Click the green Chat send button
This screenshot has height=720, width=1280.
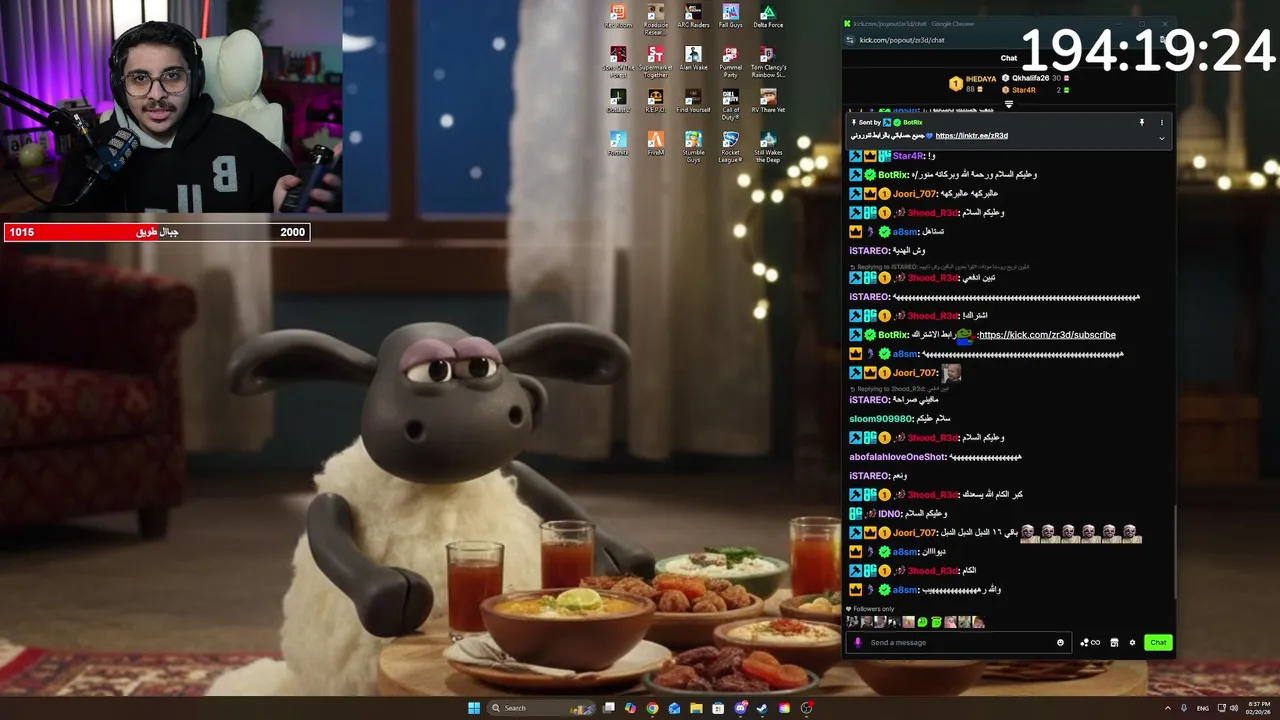point(1158,642)
